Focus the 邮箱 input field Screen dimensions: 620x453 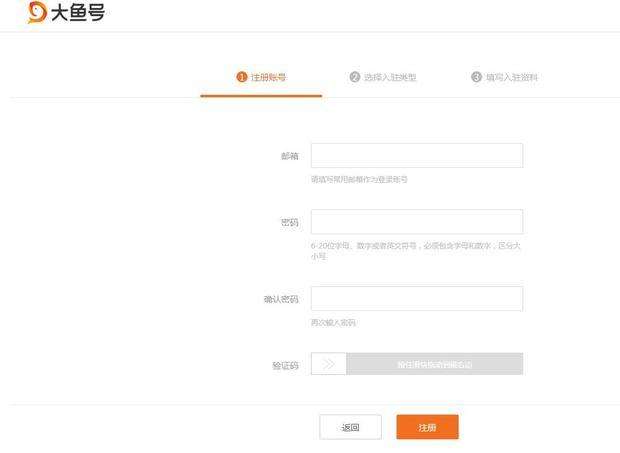416,155
